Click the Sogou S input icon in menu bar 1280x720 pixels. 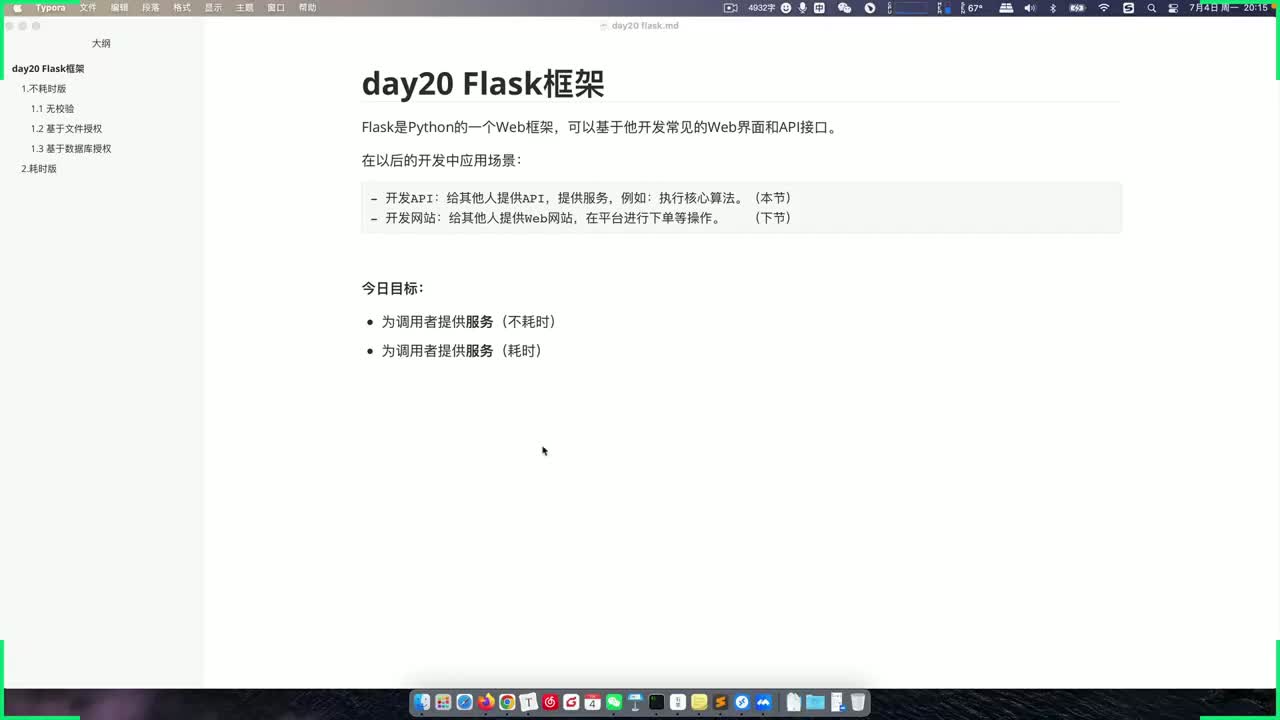(x=1128, y=7)
